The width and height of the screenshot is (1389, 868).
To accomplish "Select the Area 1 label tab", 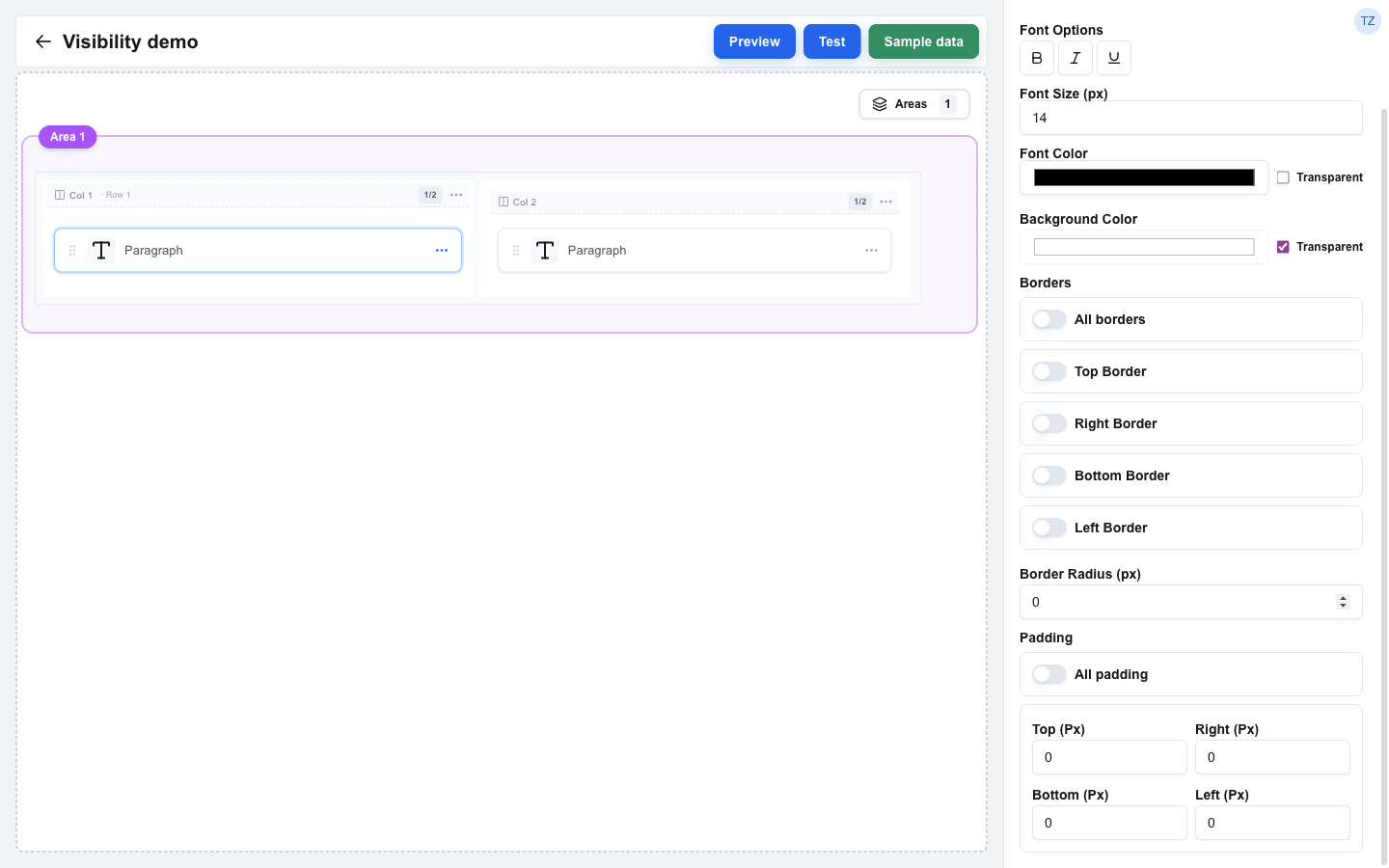I will point(68,137).
